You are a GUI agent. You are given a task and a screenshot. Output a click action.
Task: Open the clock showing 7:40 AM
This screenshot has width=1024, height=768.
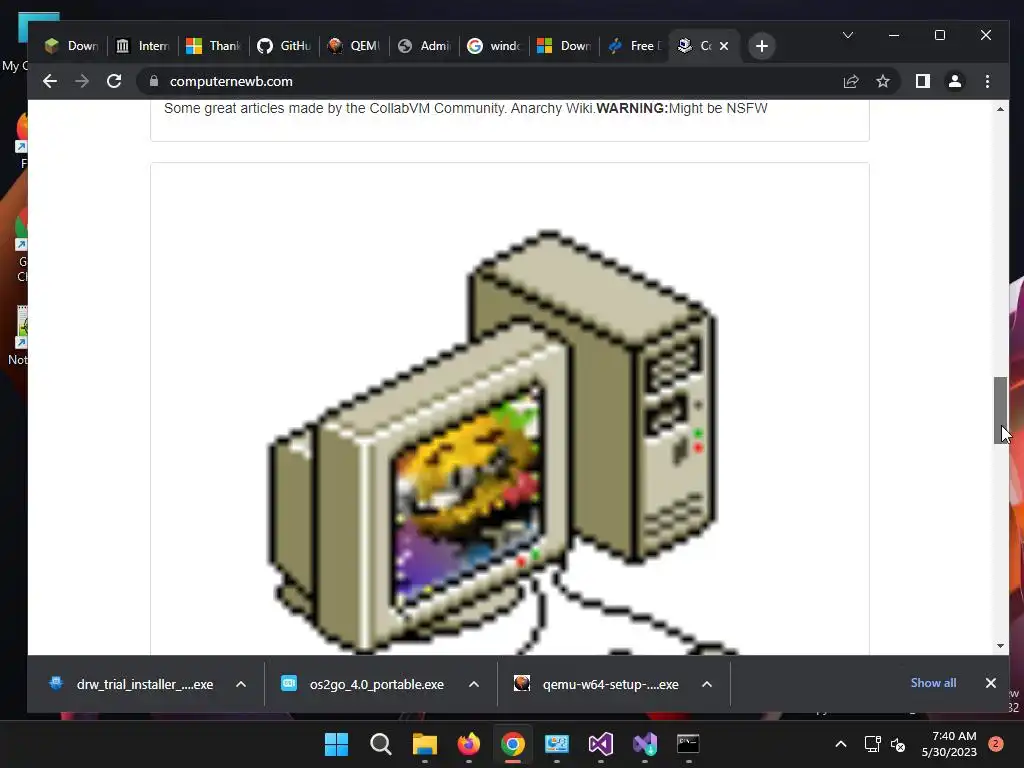949,744
